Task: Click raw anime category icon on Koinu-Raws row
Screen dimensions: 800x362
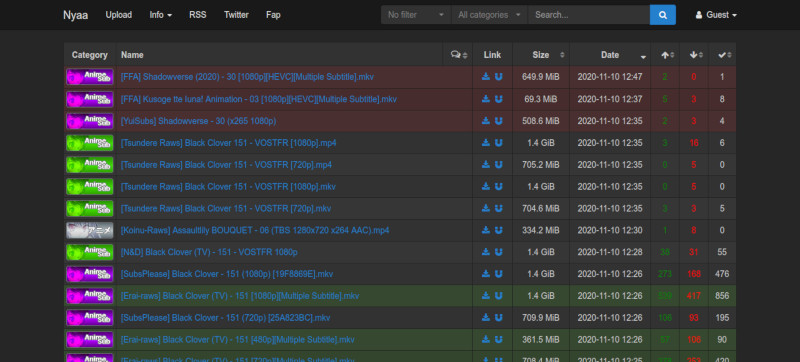Action: [90, 230]
